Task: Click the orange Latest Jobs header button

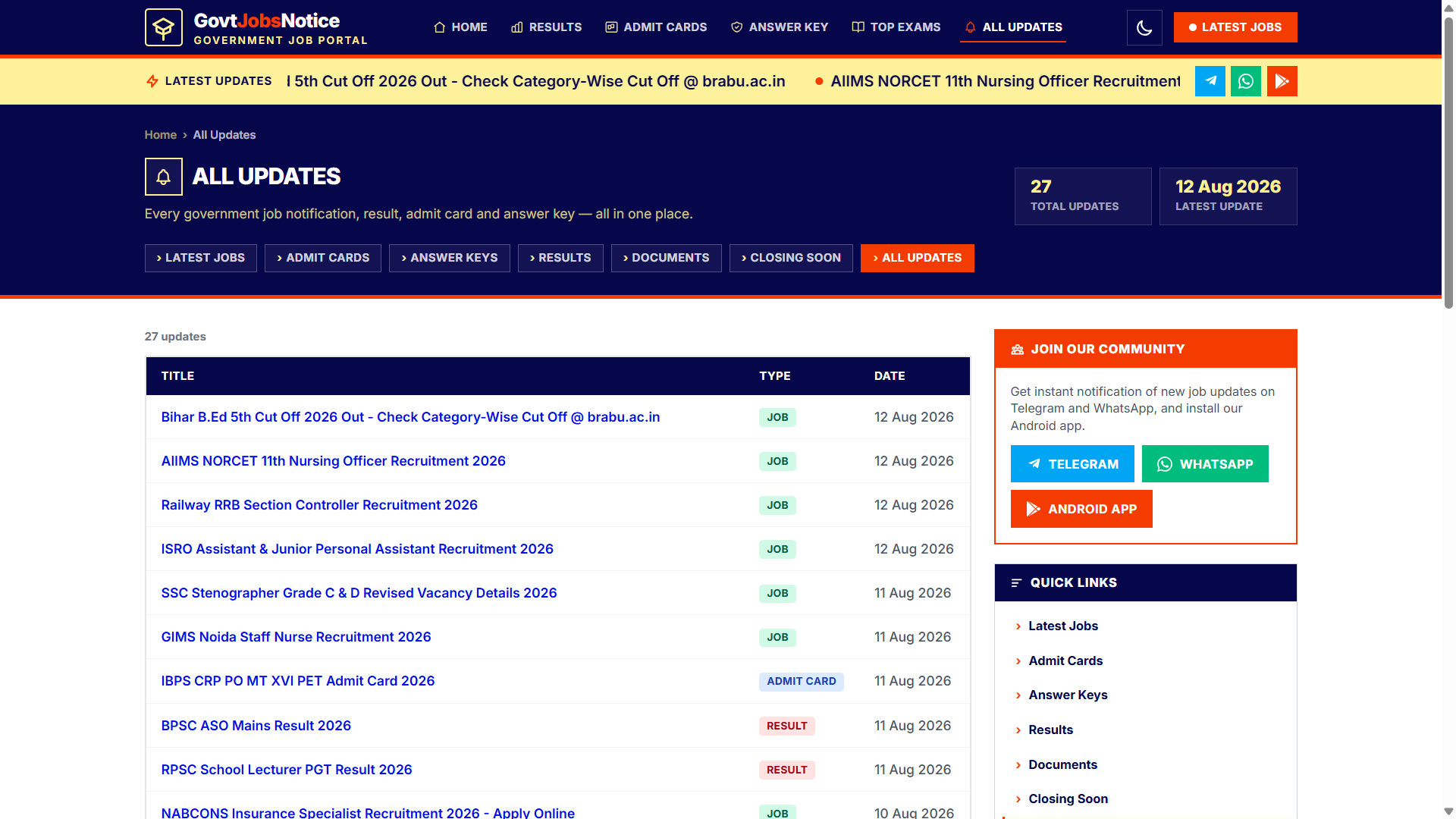Action: (1235, 27)
